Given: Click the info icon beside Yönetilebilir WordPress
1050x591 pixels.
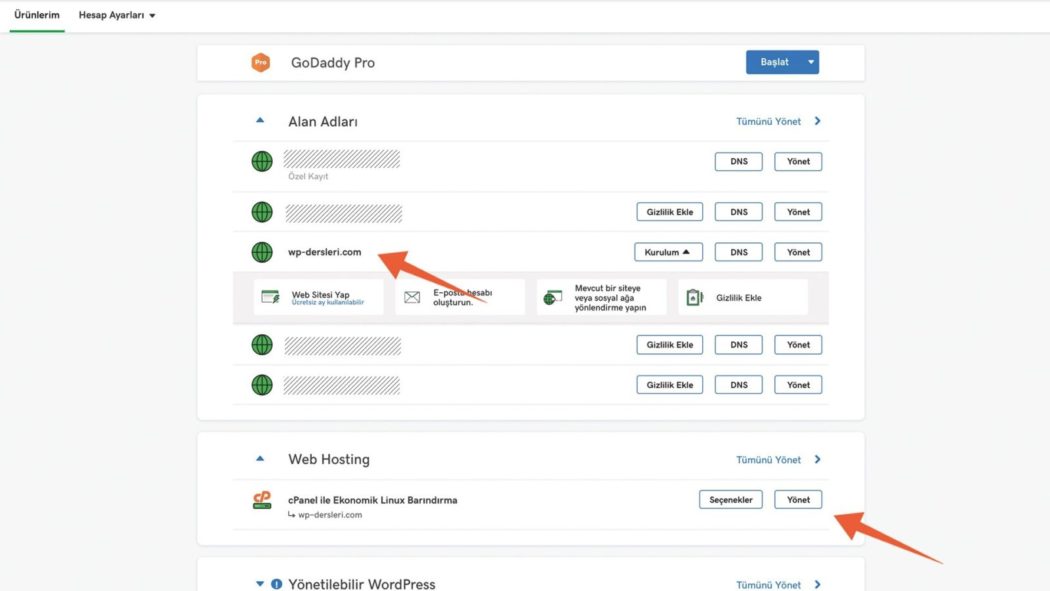Looking at the screenshot, I should click(277, 584).
